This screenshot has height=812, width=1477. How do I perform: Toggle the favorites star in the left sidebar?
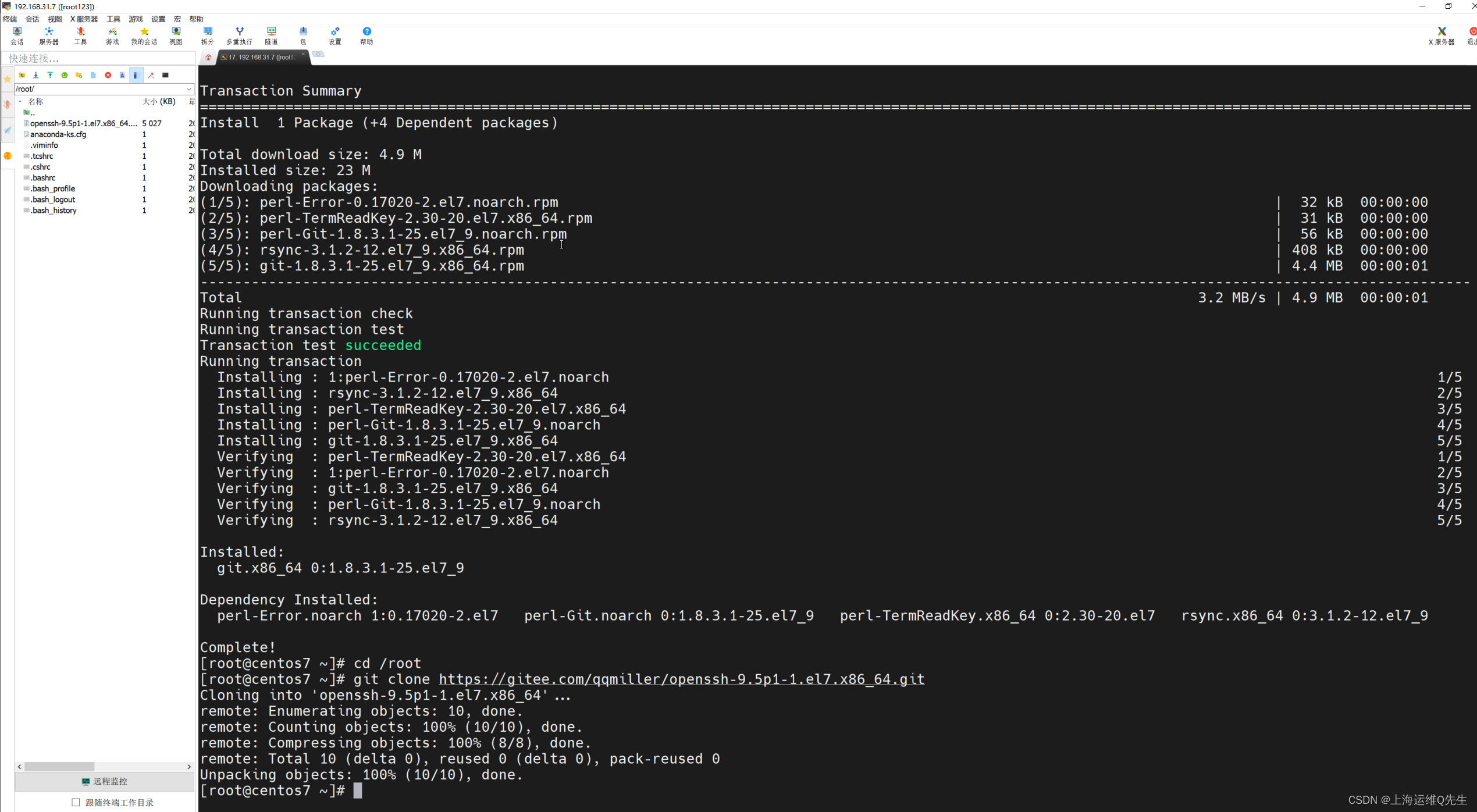click(8, 79)
